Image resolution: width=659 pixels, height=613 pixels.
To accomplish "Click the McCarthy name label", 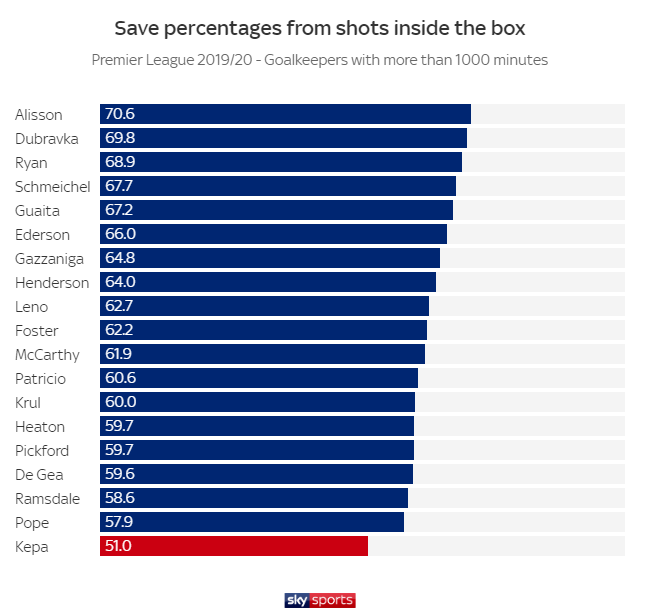I will click(x=47, y=354).
